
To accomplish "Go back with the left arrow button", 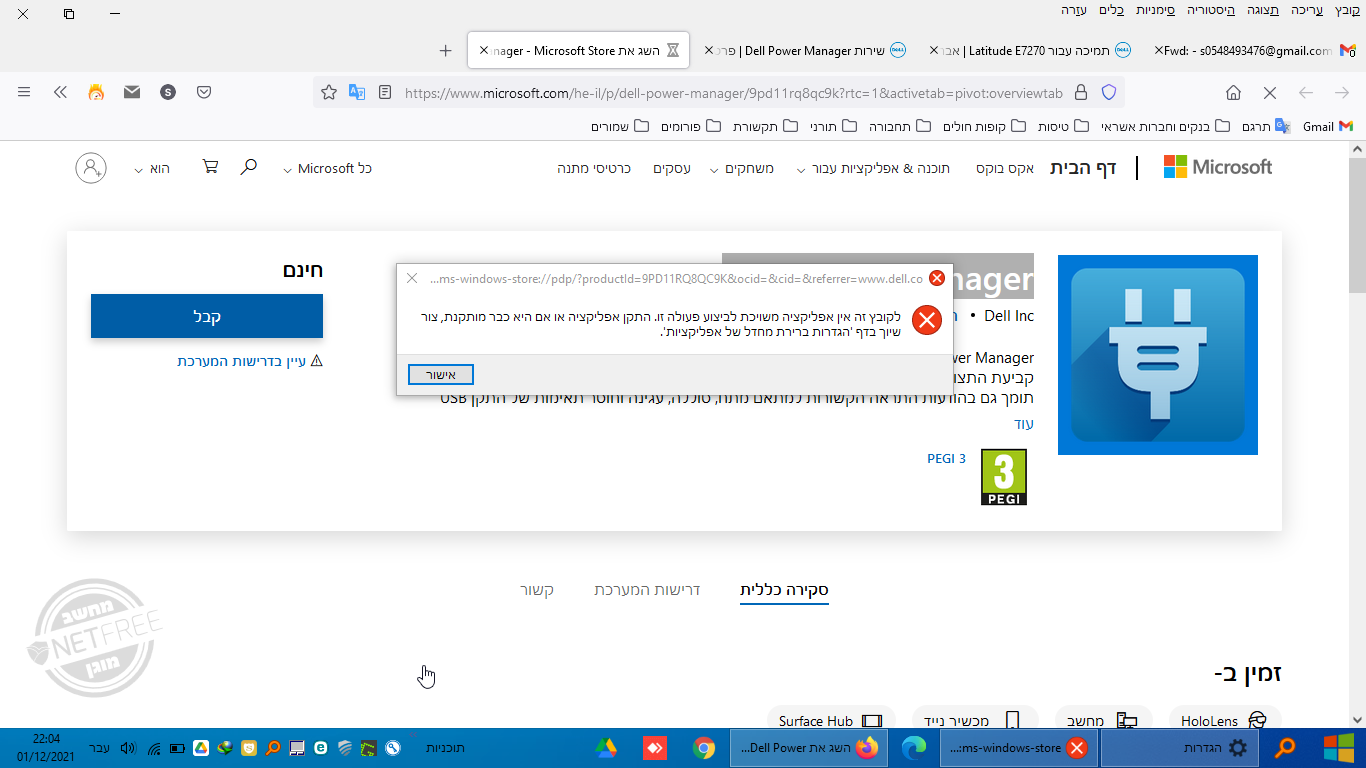I will pos(1306,93).
